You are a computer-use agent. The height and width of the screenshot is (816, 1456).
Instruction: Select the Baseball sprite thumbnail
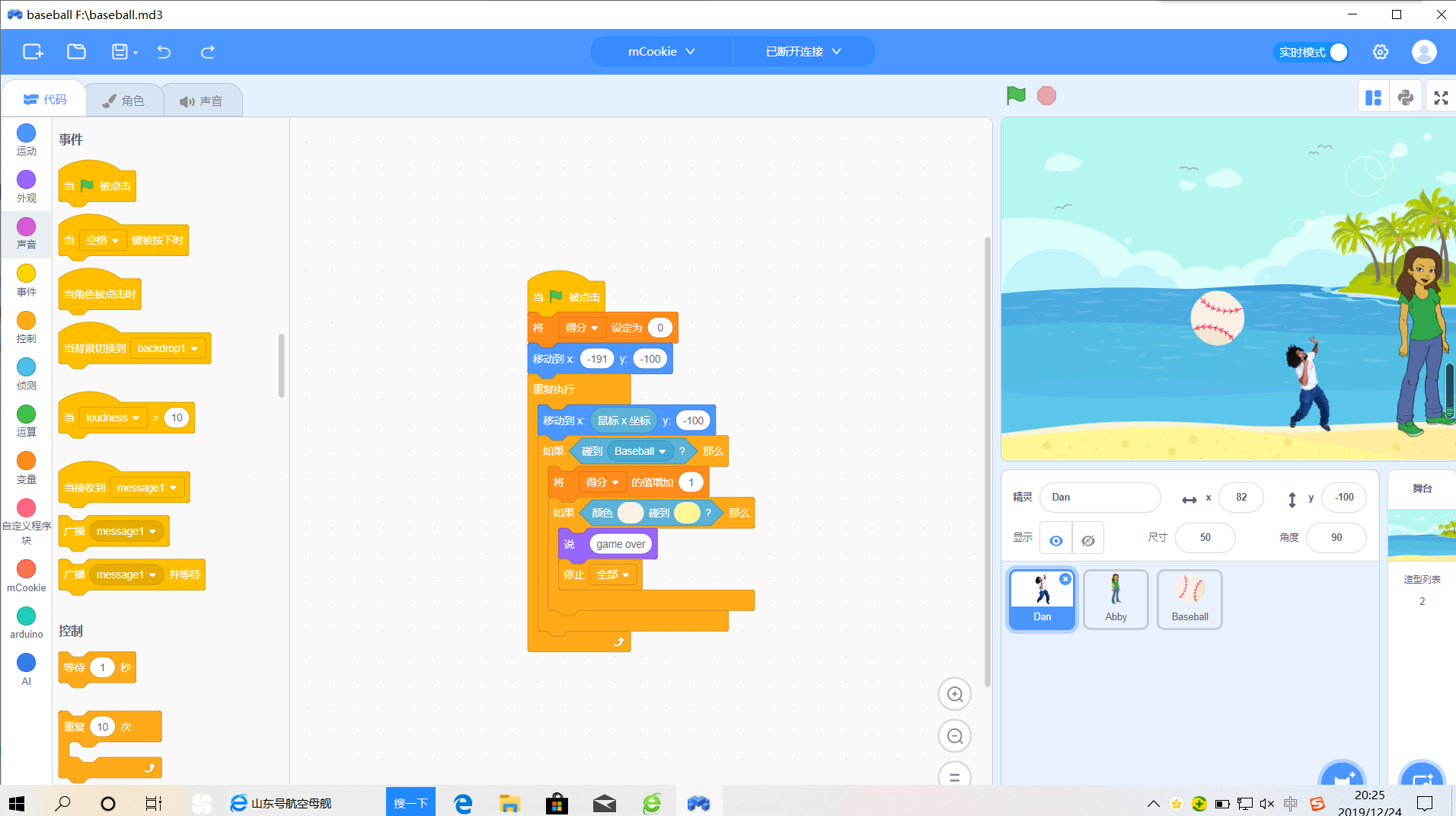pyautogui.click(x=1189, y=600)
